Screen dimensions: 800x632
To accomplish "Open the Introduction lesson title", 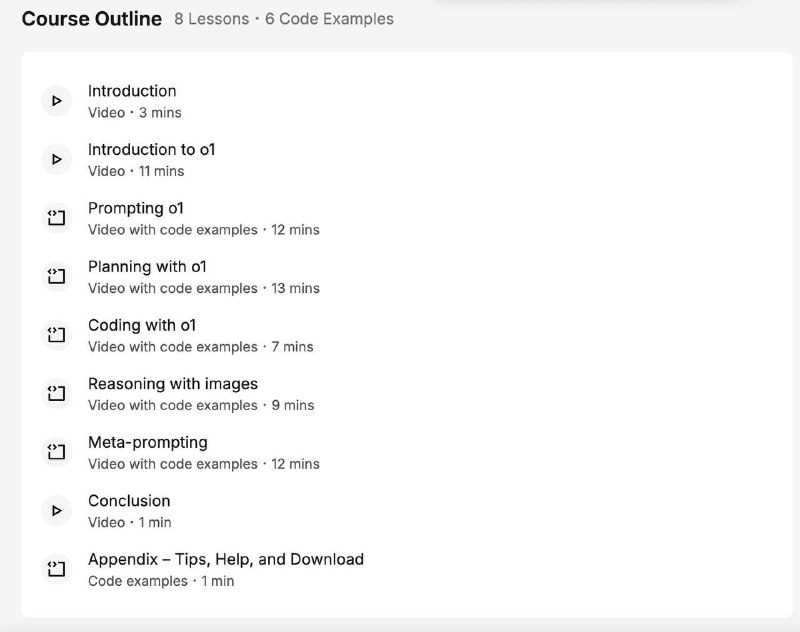I will (x=132, y=91).
